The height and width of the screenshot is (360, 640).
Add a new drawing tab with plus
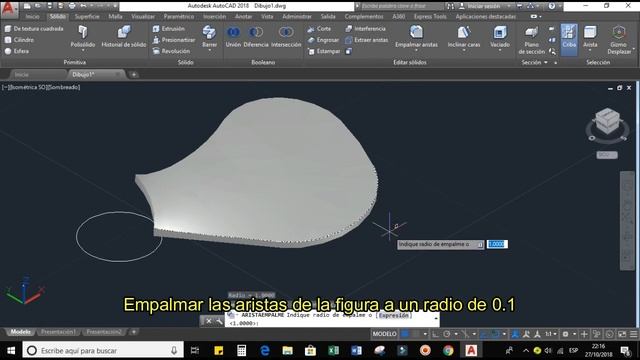coord(134,75)
